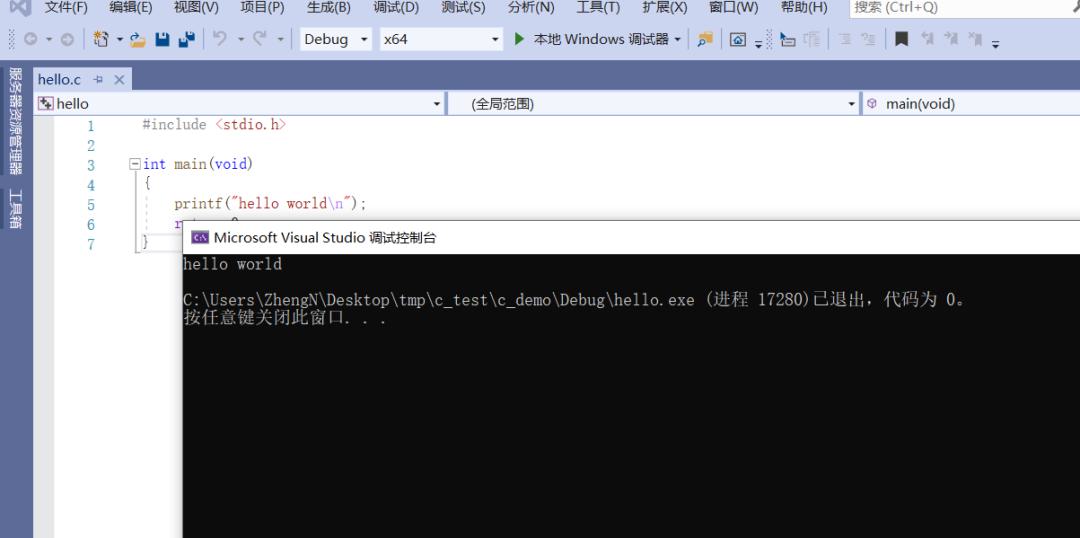Open the Redo history dropdown arrow

tap(280, 39)
